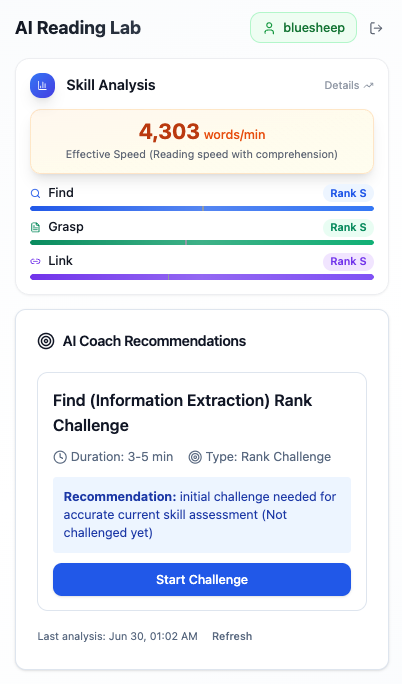Click the Skill Analysis bar chart icon
This screenshot has width=402, height=684.
click(42, 85)
